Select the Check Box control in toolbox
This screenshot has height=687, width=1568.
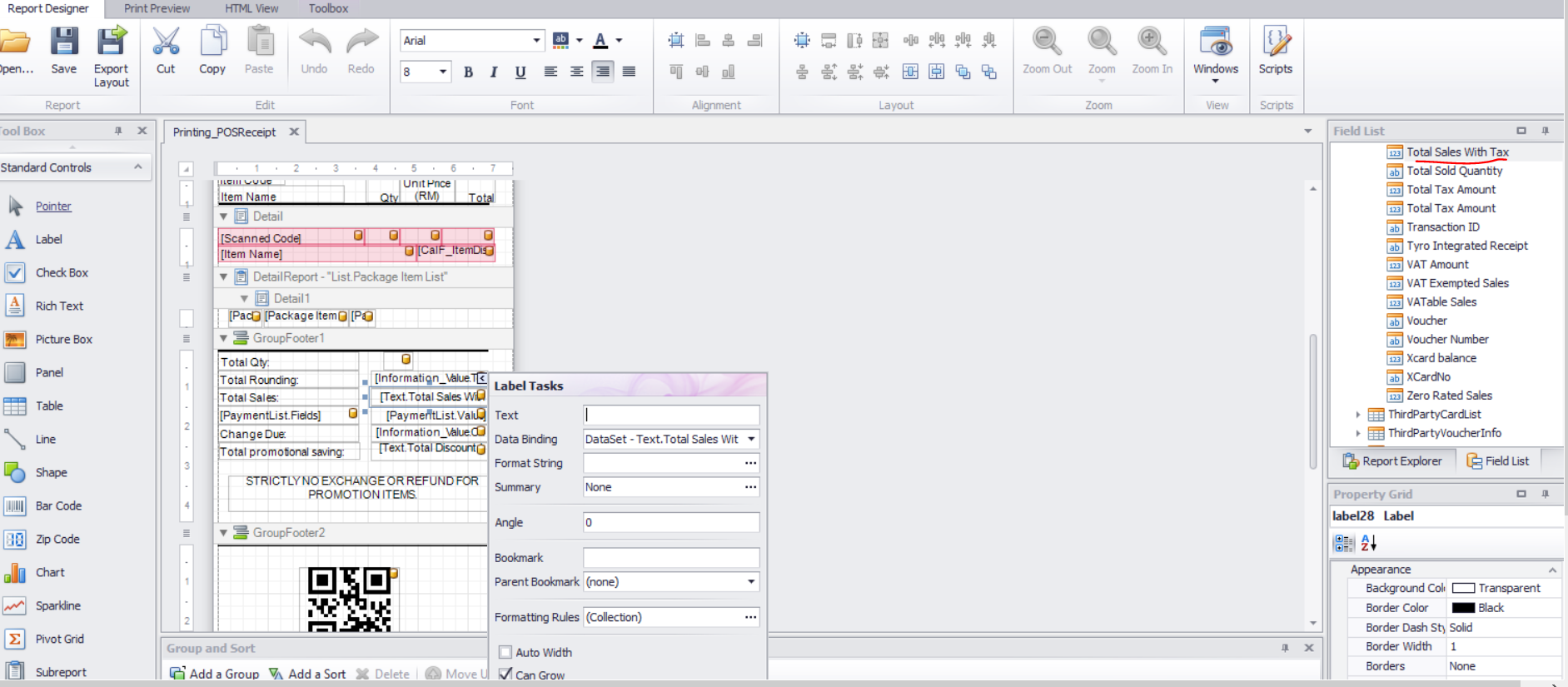pos(61,273)
